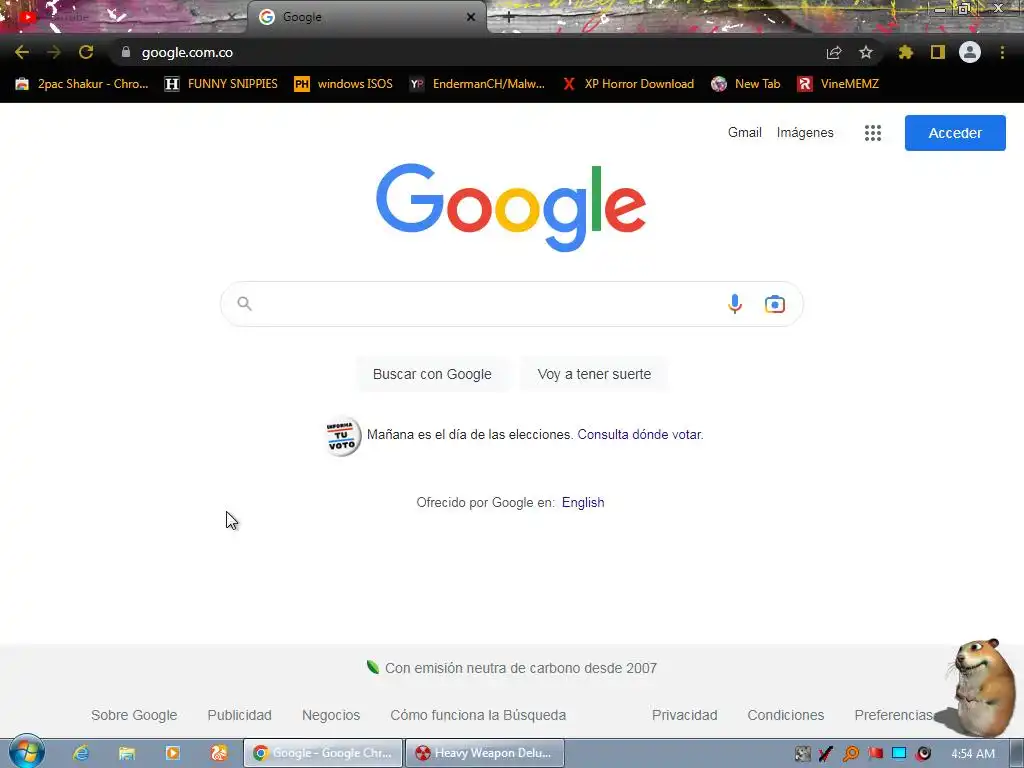The width and height of the screenshot is (1024, 768).
Task: Switch to the YouTube tab
Action: 124,17
